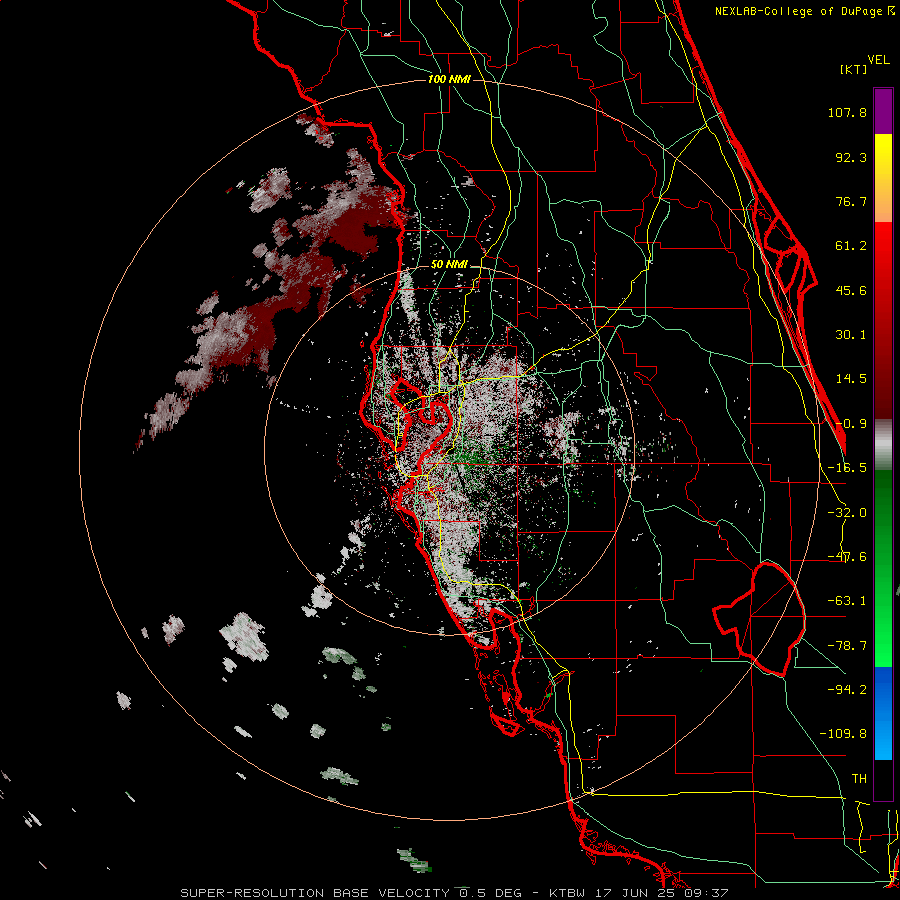Select the -16.5 scale value
This screenshot has width=900, height=900.
(x=847, y=468)
